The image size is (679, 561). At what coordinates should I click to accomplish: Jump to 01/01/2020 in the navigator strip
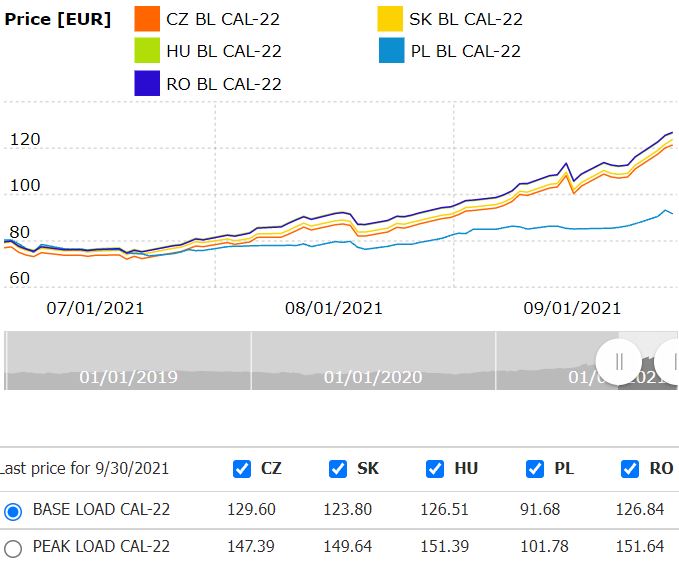click(x=372, y=377)
